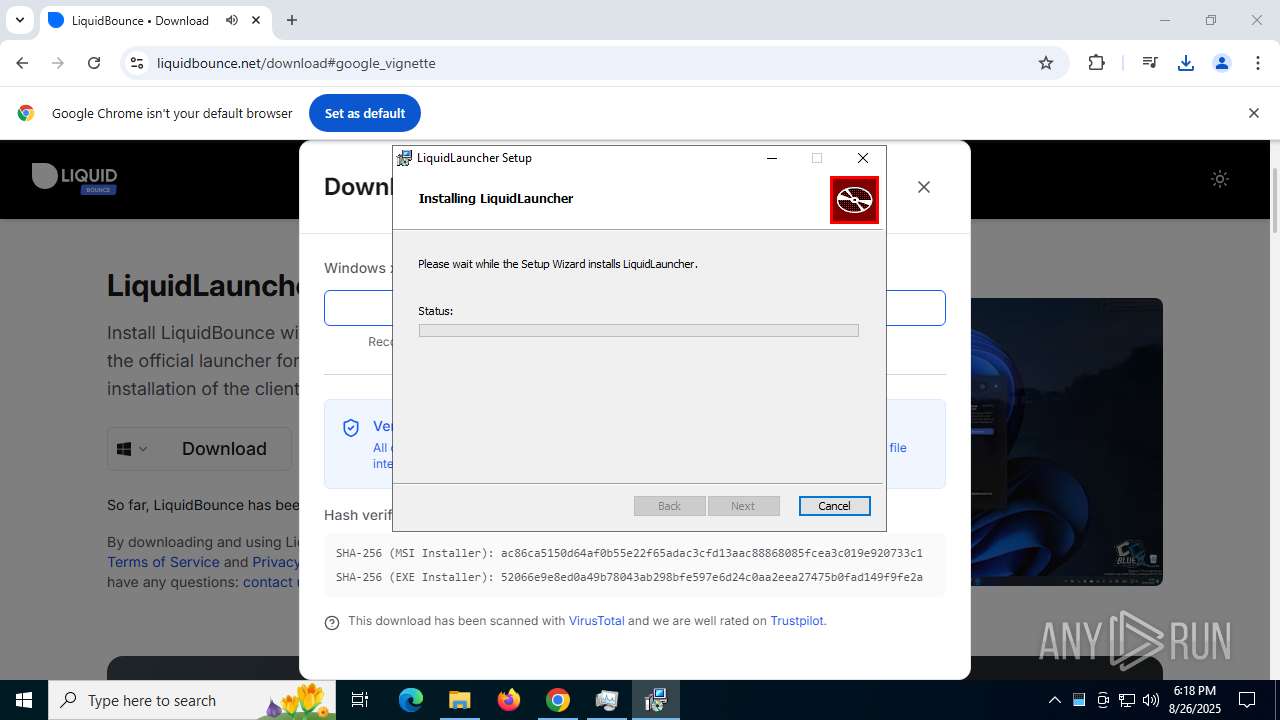Open volume control in system tray
Image resolution: width=1280 pixels, height=720 pixels.
1151,700
